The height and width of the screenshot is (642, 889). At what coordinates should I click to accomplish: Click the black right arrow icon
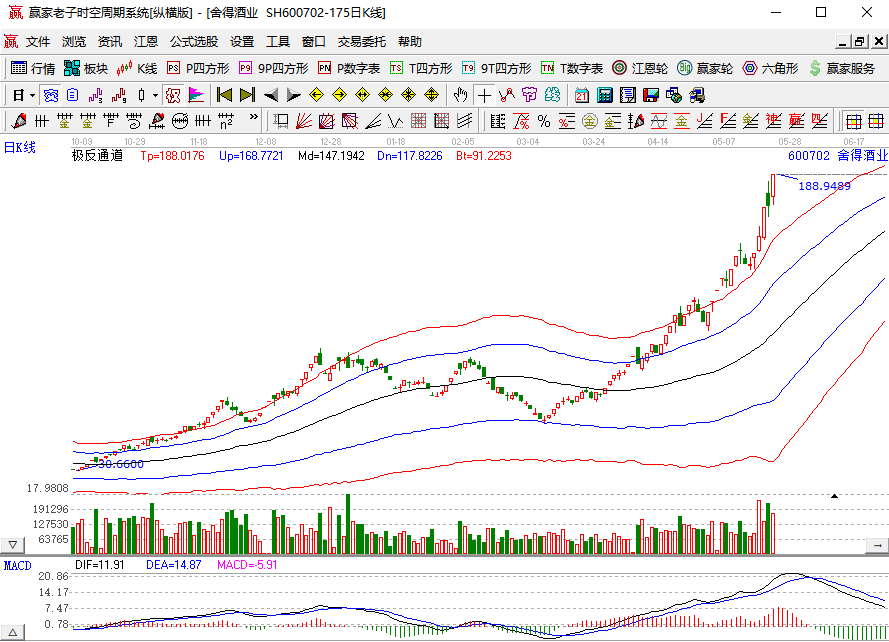click(294, 95)
